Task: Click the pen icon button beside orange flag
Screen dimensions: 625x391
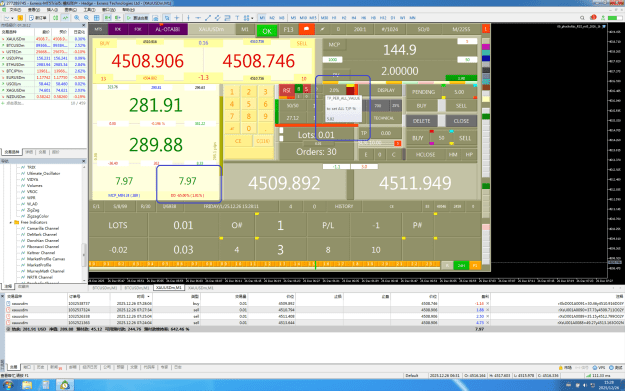Action: pos(322,29)
